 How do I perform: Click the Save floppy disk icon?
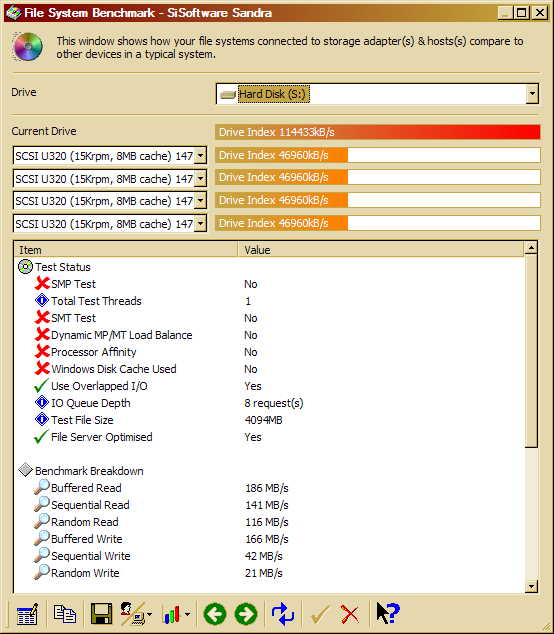pyautogui.click(x=101, y=614)
